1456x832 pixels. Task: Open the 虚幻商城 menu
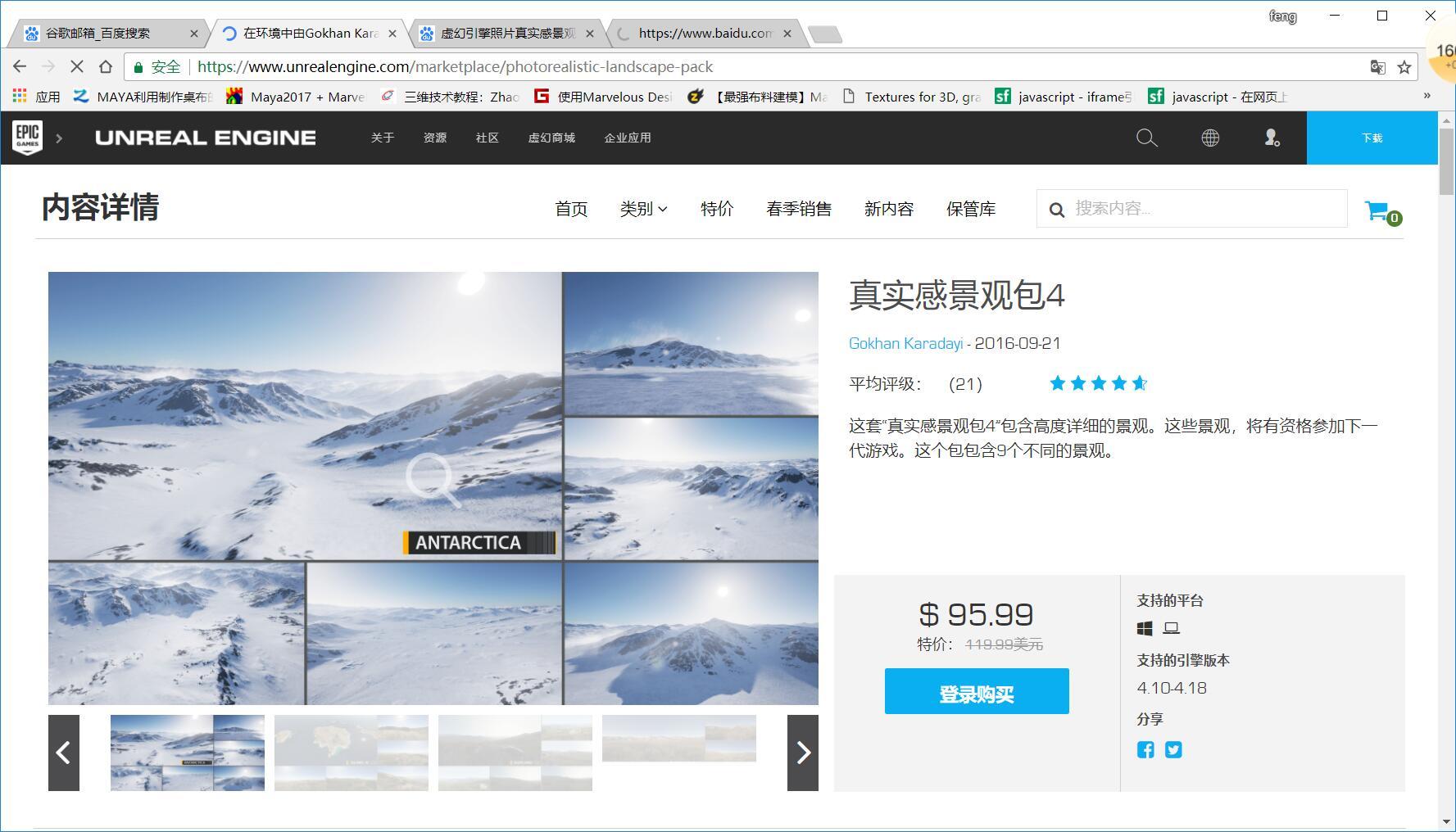tap(551, 138)
